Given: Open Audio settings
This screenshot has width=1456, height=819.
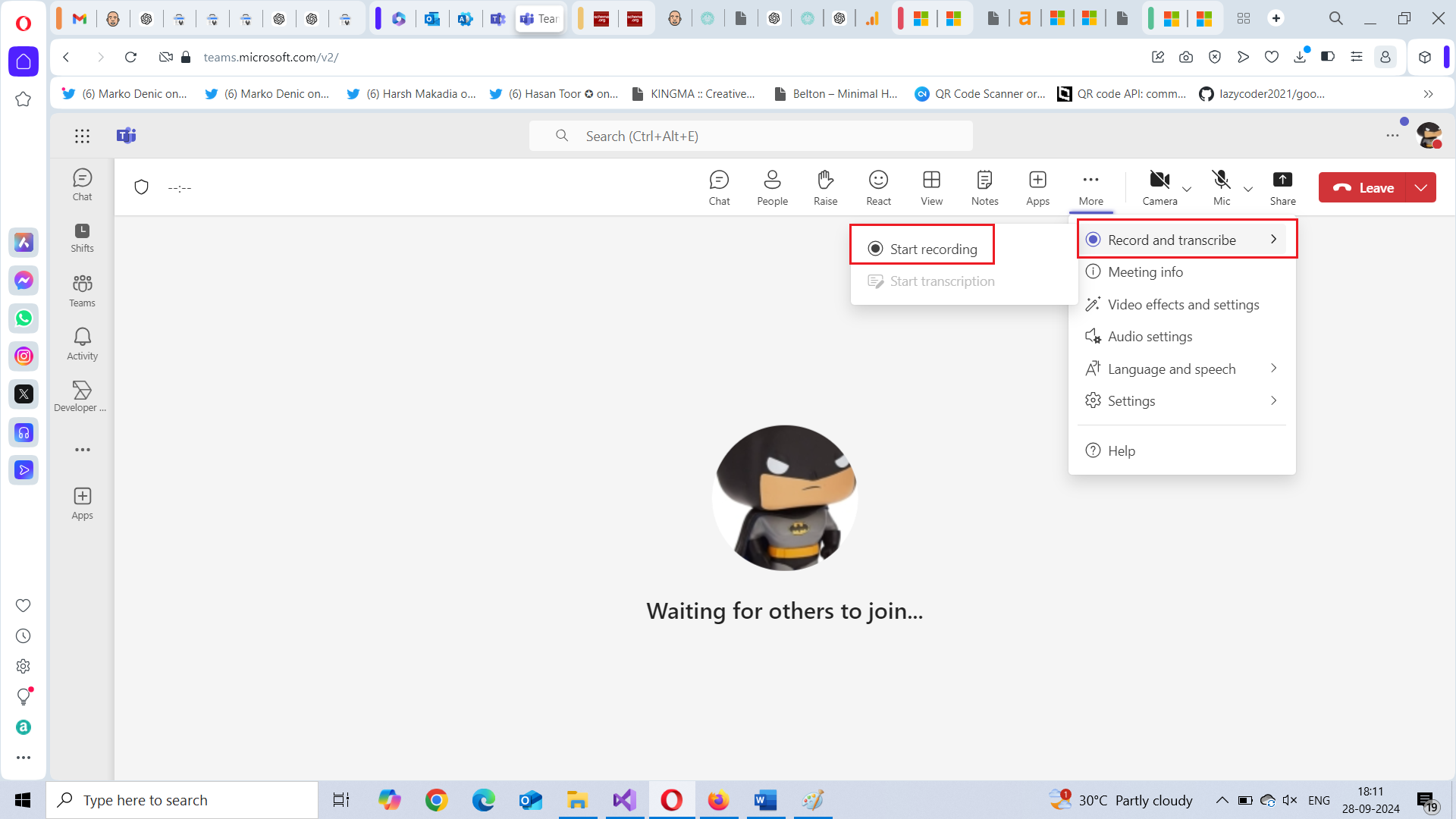Looking at the screenshot, I should (1182, 337).
